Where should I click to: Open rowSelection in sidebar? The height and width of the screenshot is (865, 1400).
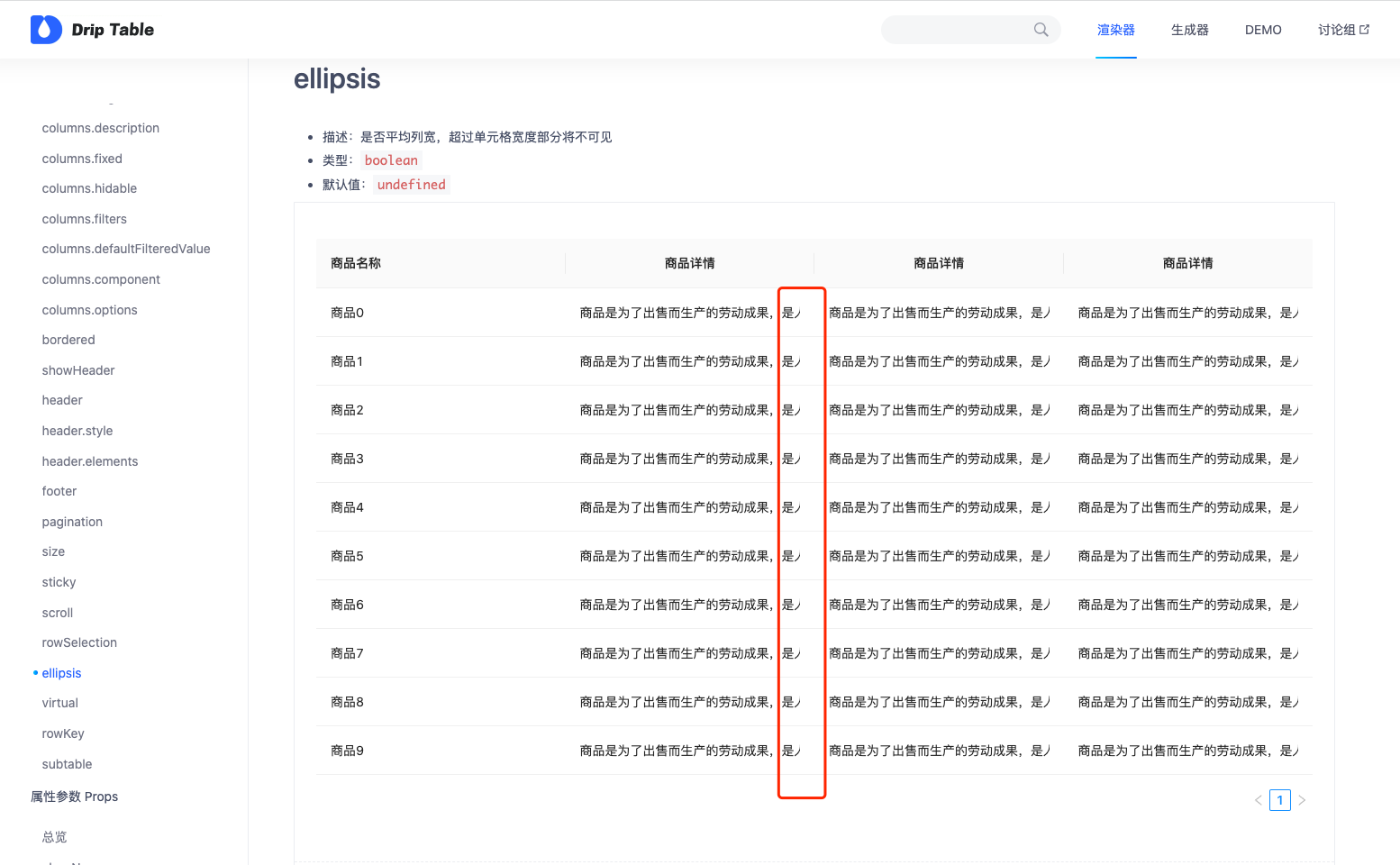coord(79,642)
